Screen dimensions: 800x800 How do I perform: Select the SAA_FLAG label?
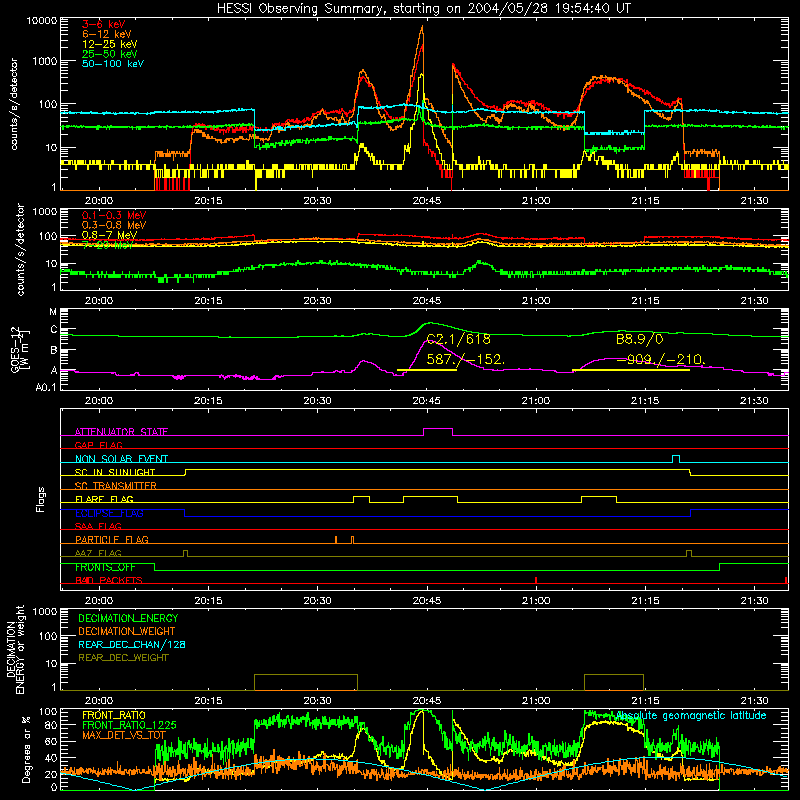[98, 526]
